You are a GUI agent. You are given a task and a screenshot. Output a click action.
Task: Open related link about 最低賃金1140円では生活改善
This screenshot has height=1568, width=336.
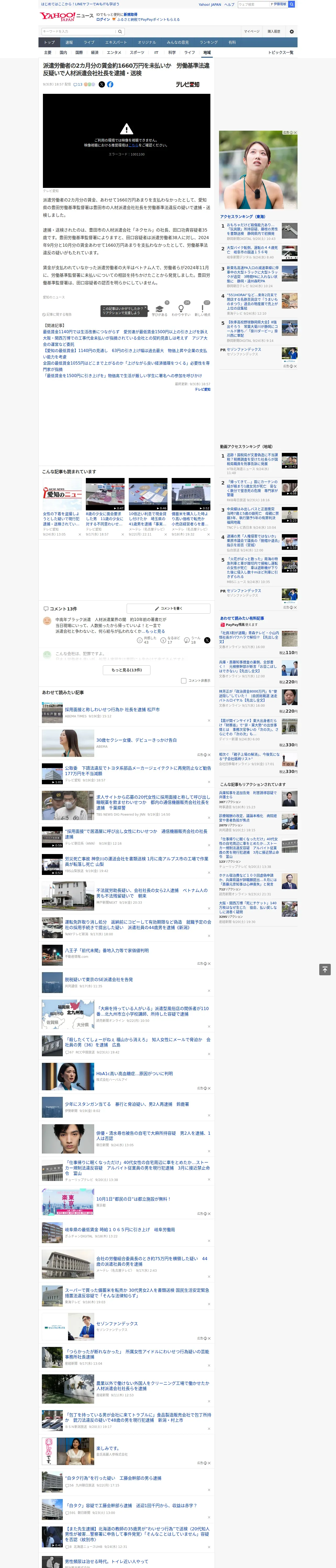(125, 332)
